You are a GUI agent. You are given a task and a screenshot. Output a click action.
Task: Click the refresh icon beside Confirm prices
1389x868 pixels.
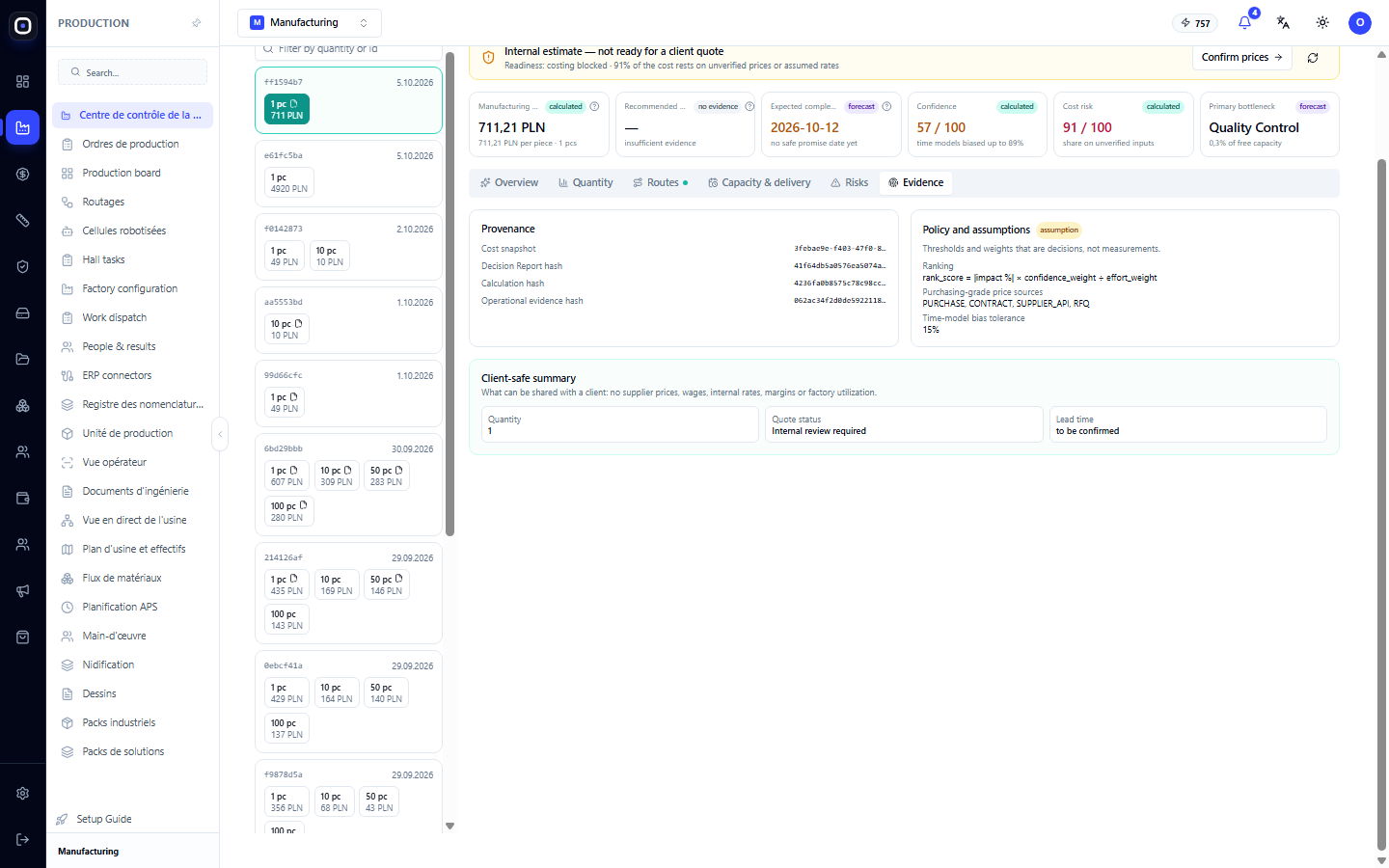pos(1313,58)
